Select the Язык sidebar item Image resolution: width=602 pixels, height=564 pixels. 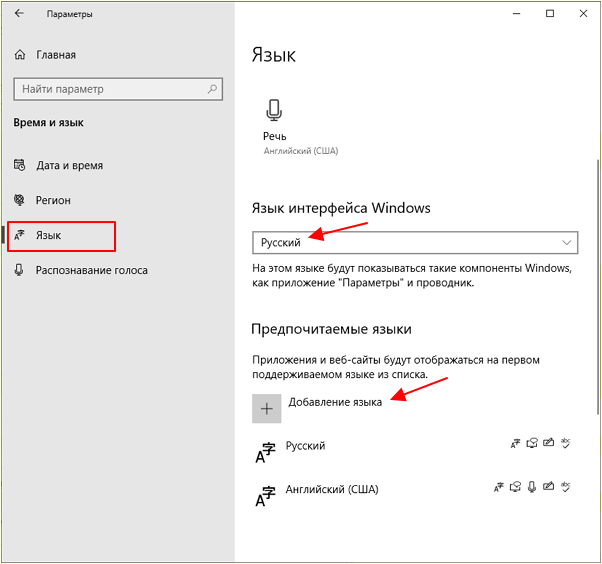[x=61, y=236]
